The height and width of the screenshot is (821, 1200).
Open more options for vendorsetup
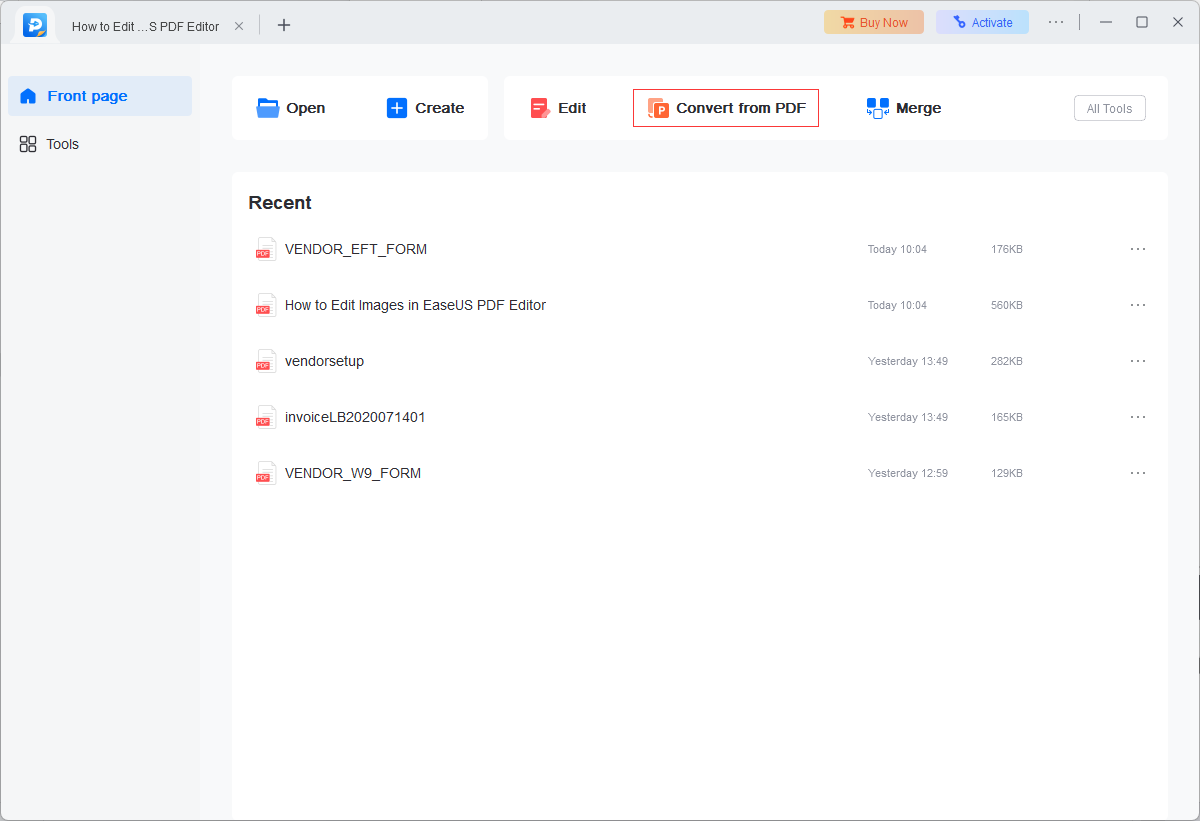pyautogui.click(x=1138, y=361)
